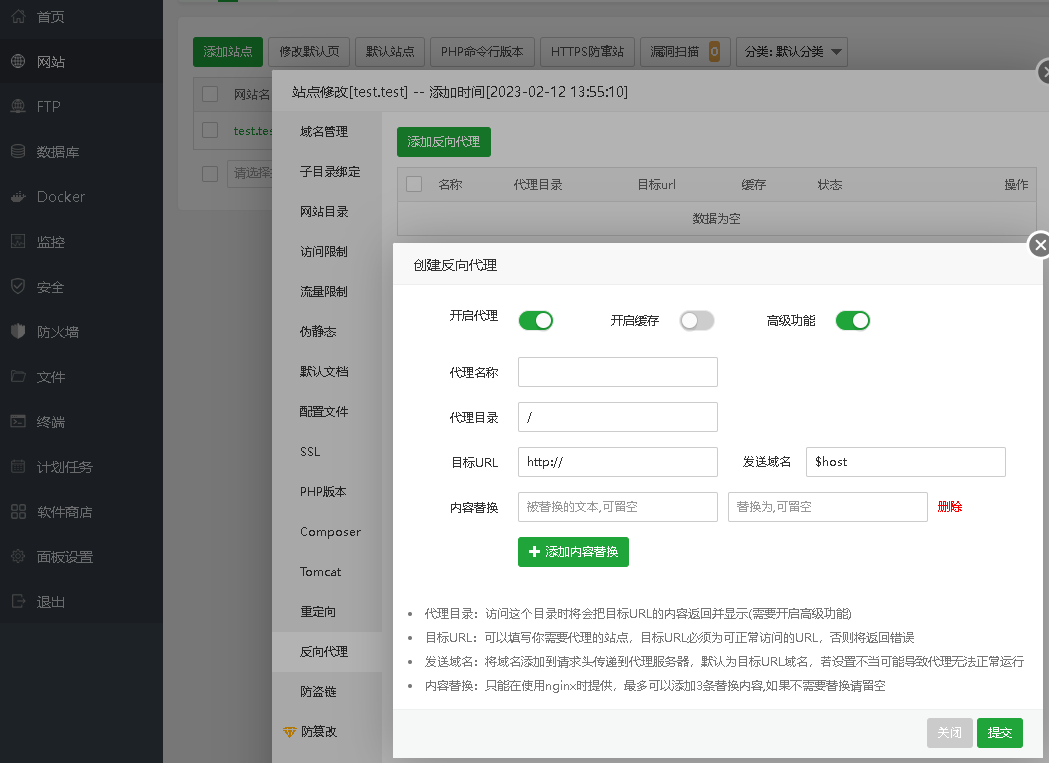
Task: Switch to the PHP版本 tab
Action: pyautogui.click(x=323, y=492)
